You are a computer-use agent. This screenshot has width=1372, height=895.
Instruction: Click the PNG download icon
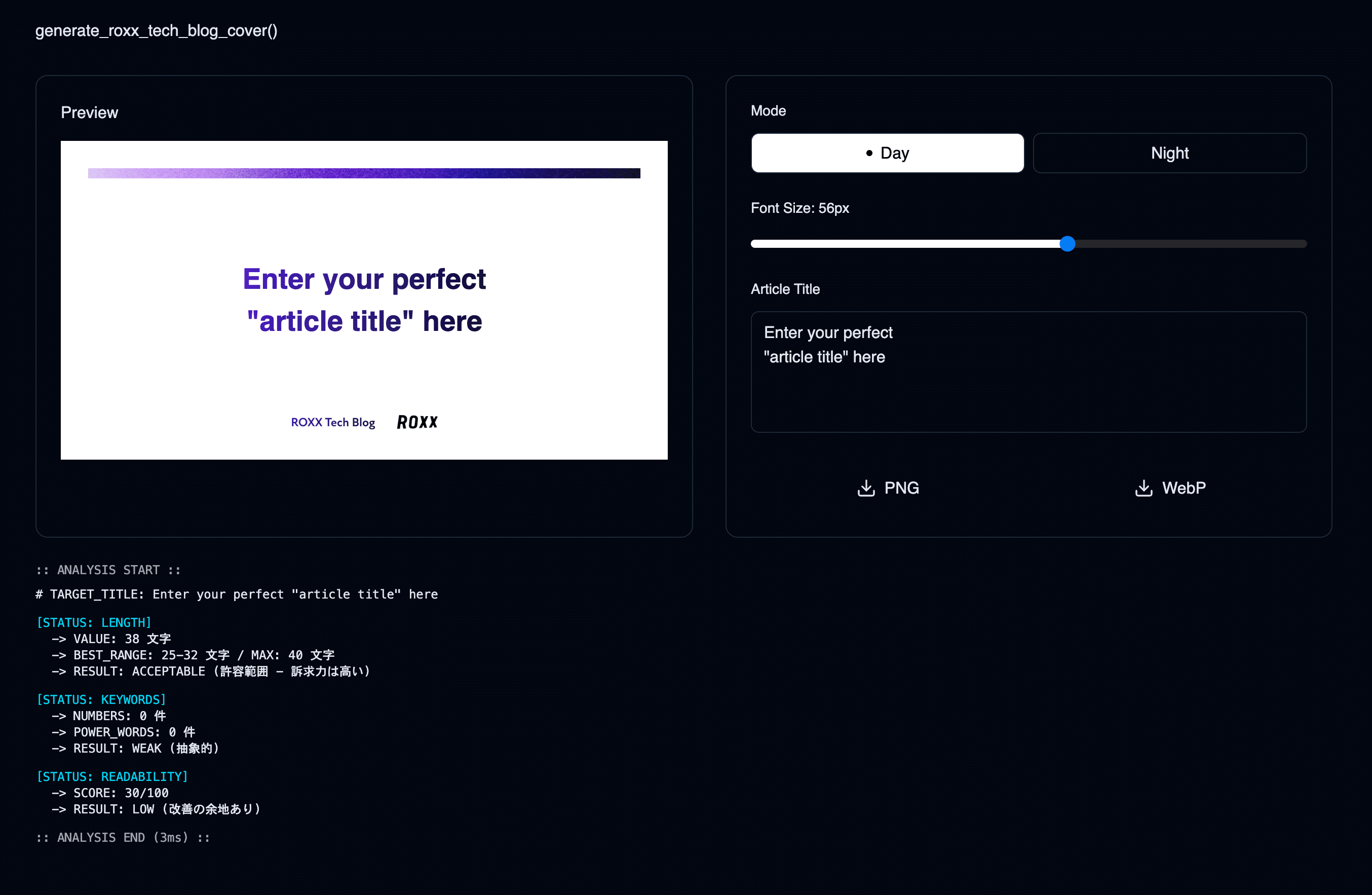click(x=866, y=488)
